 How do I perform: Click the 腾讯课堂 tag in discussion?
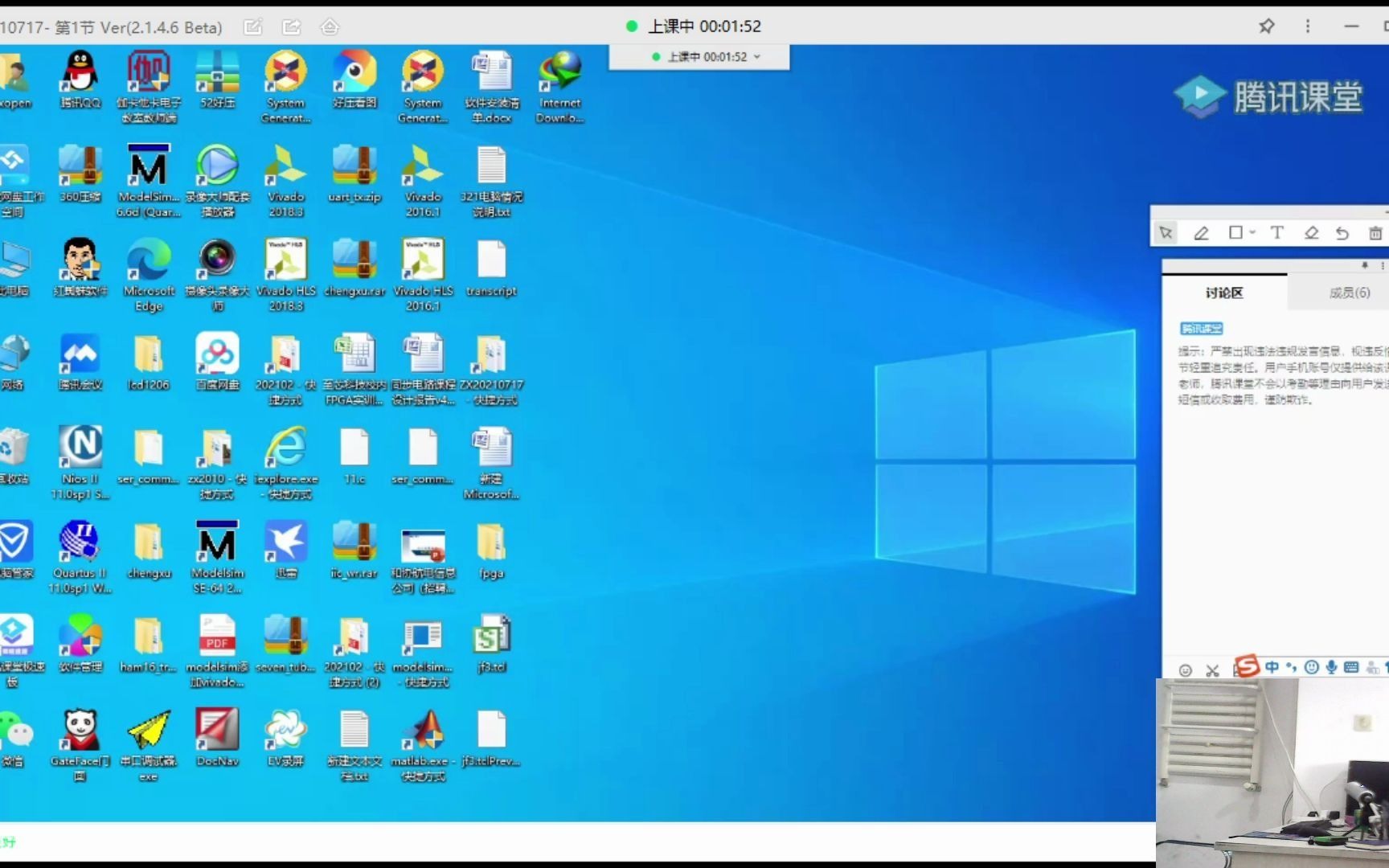point(1201,329)
